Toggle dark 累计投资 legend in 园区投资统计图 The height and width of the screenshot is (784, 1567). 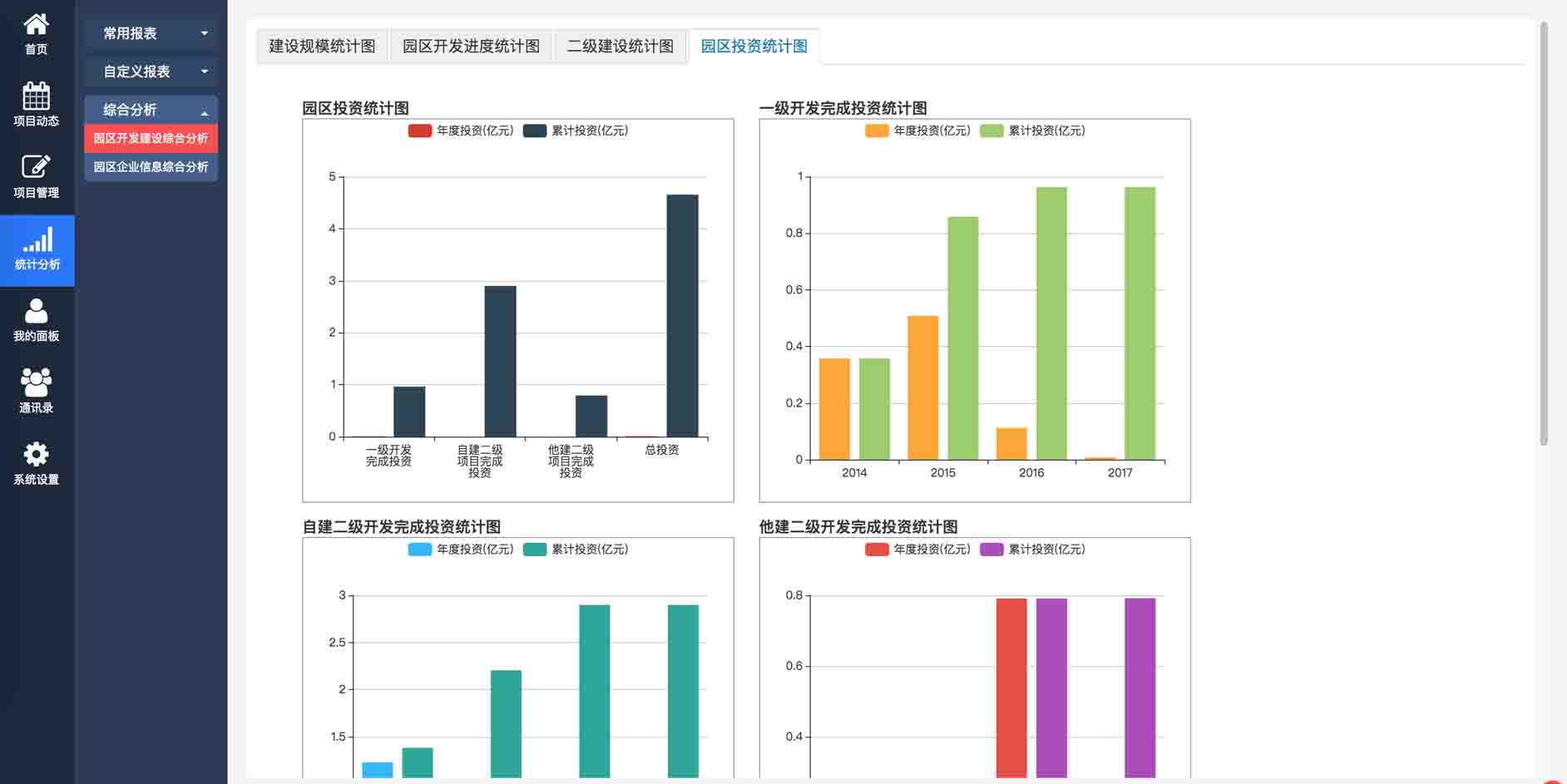click(x=535, y=131)
